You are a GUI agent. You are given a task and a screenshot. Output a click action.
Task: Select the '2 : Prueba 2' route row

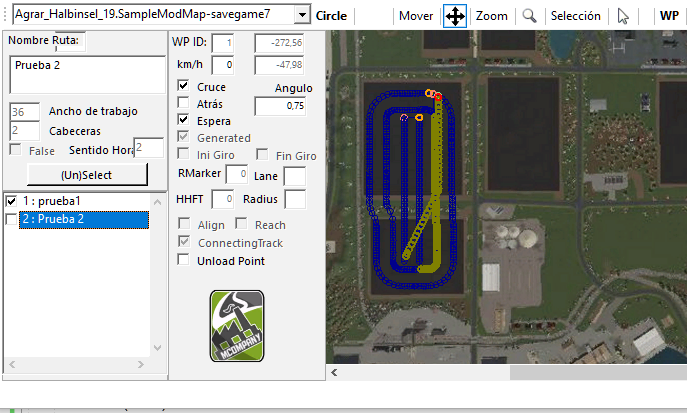[x=84, y=219]
